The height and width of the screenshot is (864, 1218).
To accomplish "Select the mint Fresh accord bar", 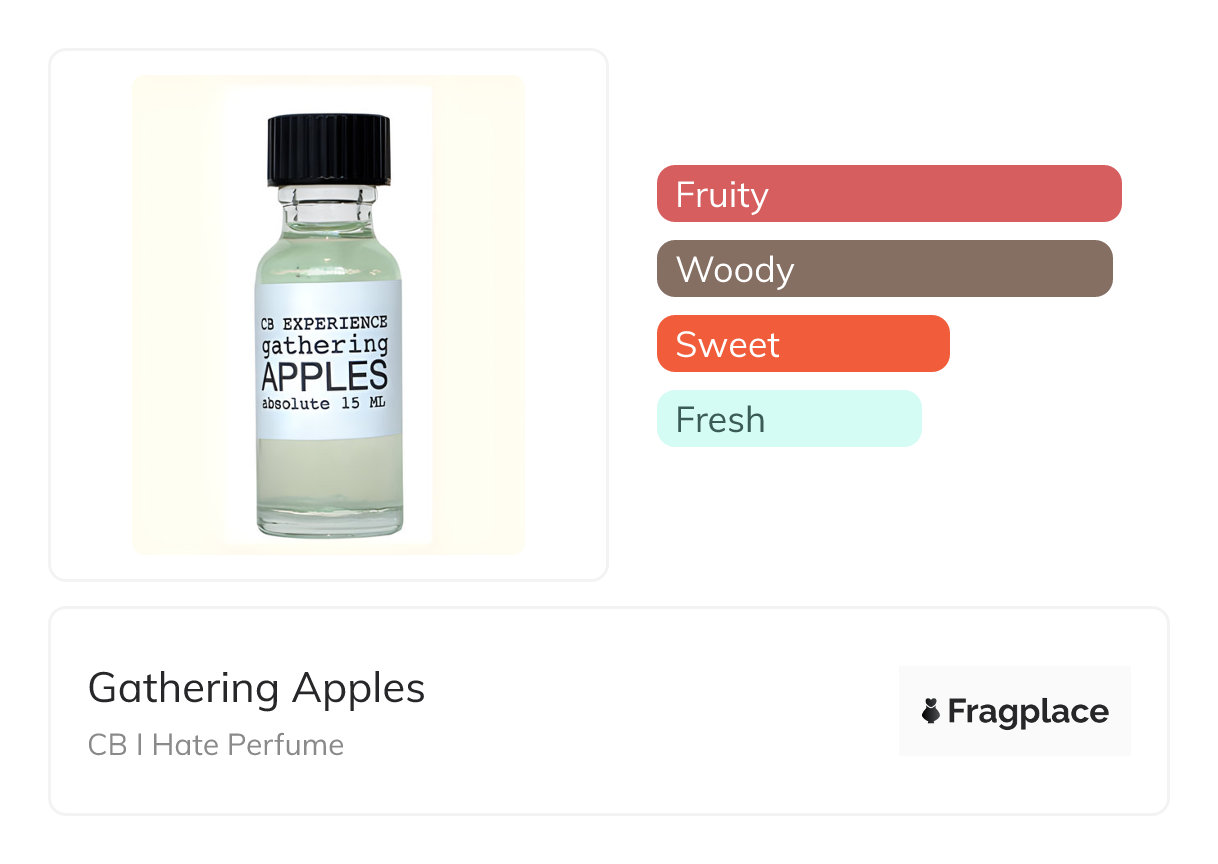I will pos(788,419).
